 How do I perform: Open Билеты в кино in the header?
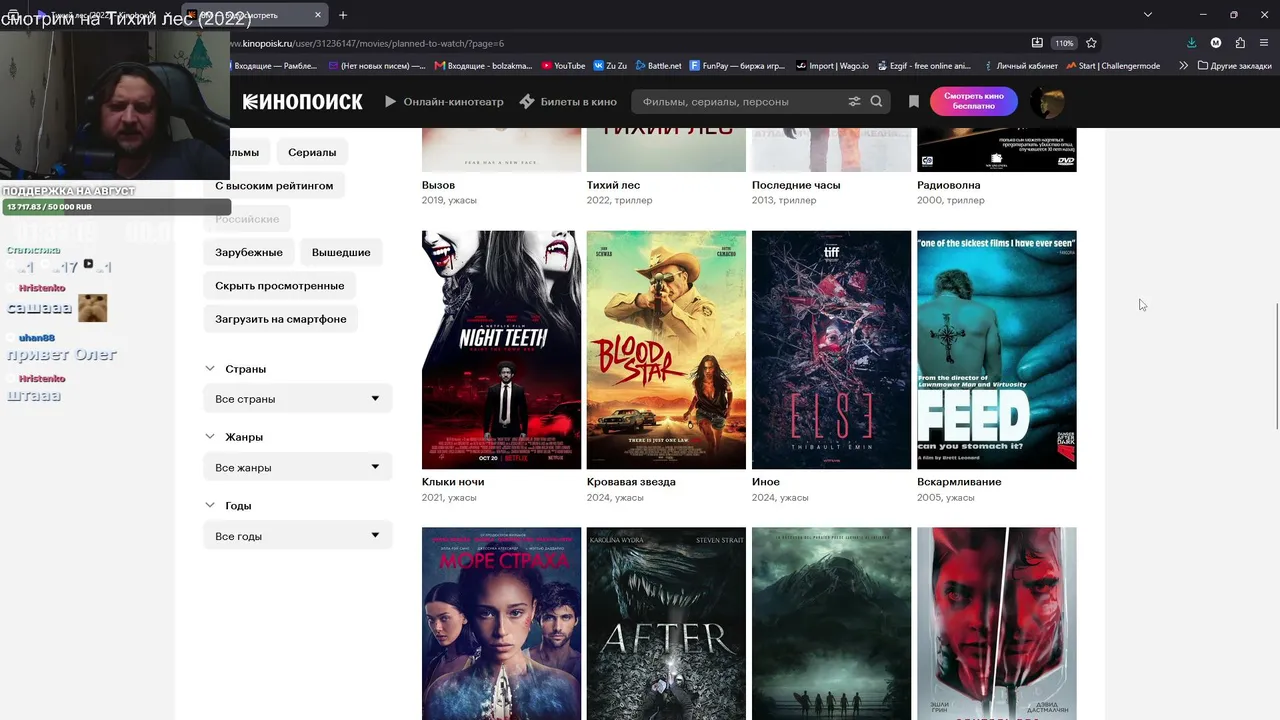[568, 102]
